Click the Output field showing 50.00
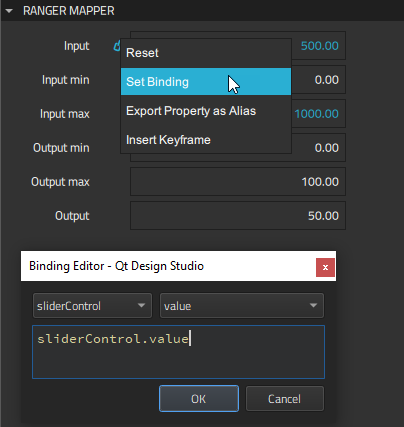 tap(238, 216)
